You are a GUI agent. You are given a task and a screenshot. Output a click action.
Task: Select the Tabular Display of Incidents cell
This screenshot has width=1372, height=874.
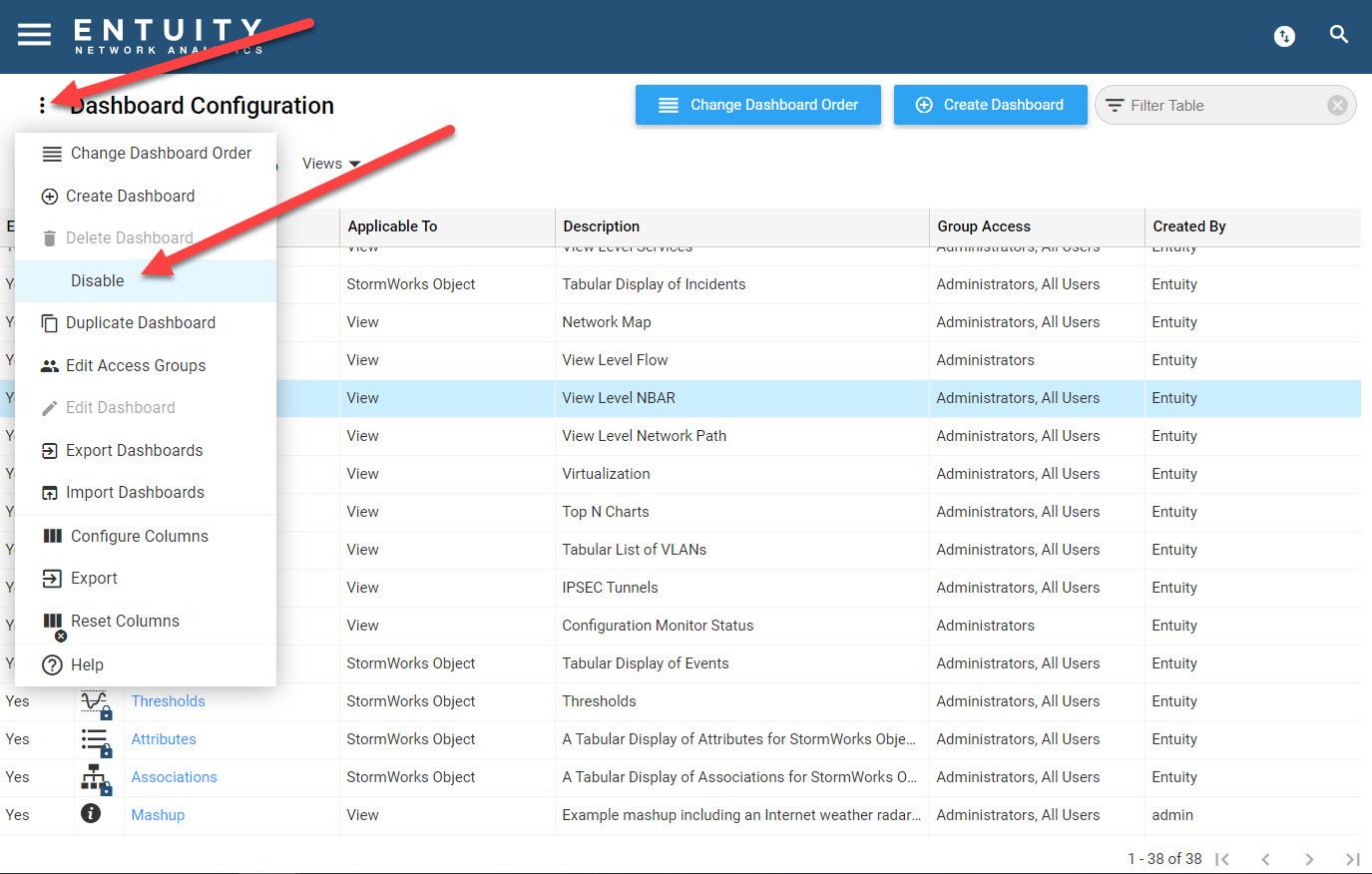point(741,284)
